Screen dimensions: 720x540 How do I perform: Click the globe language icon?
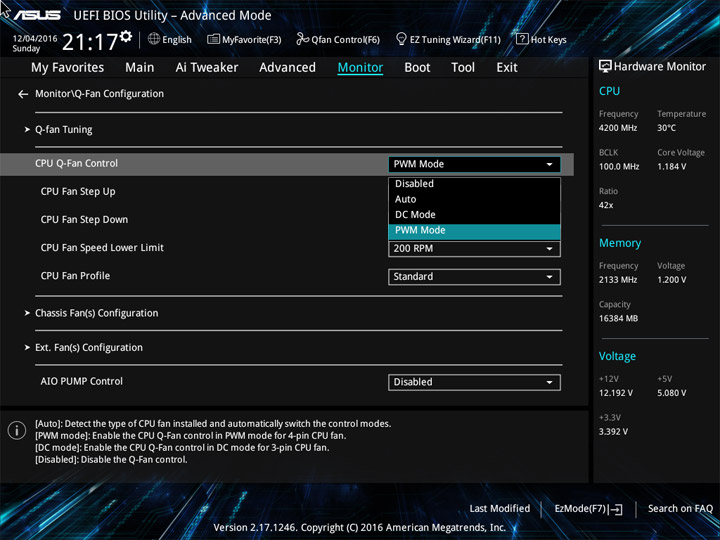(154, 39)
